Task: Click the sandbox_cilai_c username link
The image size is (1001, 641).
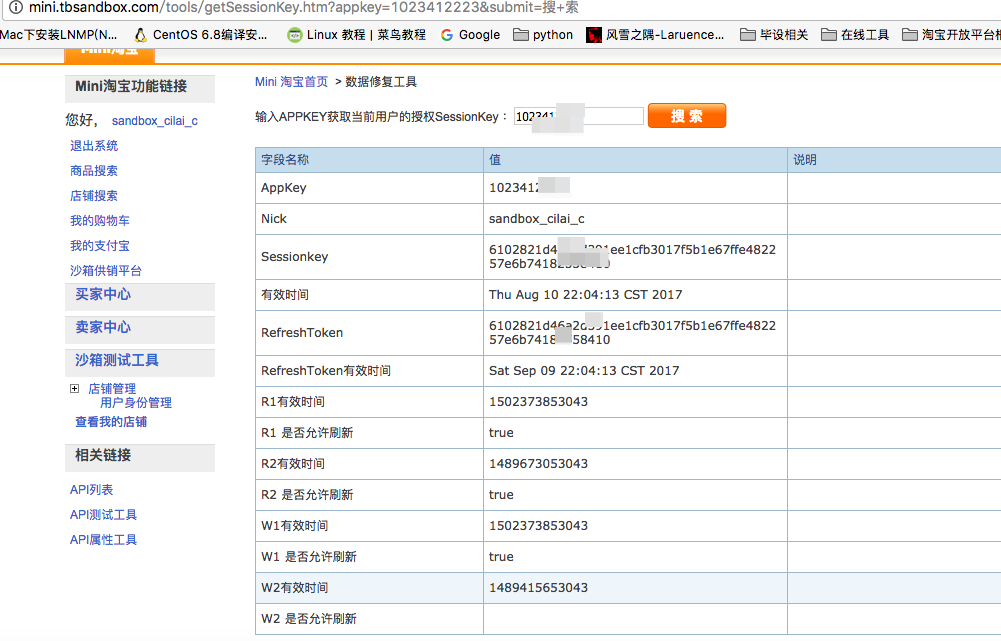Action: 154,121
